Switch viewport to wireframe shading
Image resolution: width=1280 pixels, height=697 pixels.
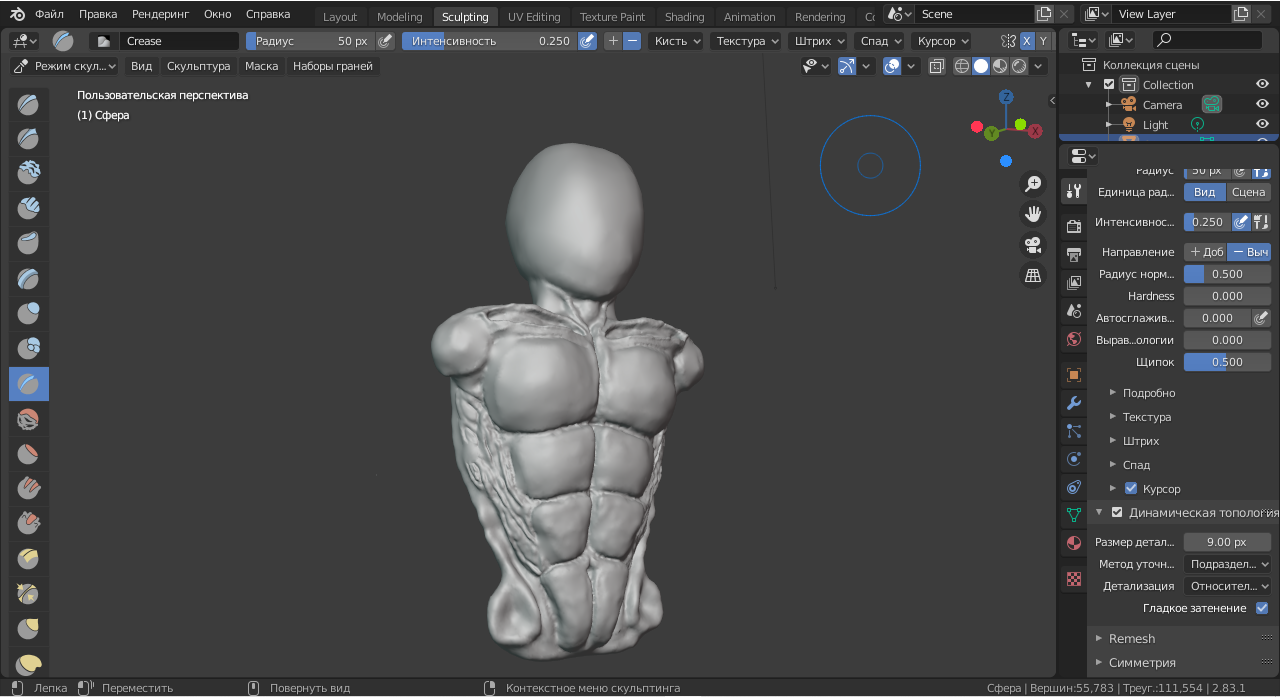(x=962, y=66)
